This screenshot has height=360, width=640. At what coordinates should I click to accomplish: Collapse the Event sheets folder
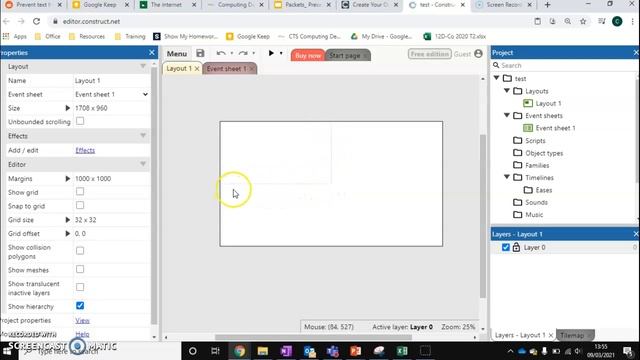tap(507, 116)
